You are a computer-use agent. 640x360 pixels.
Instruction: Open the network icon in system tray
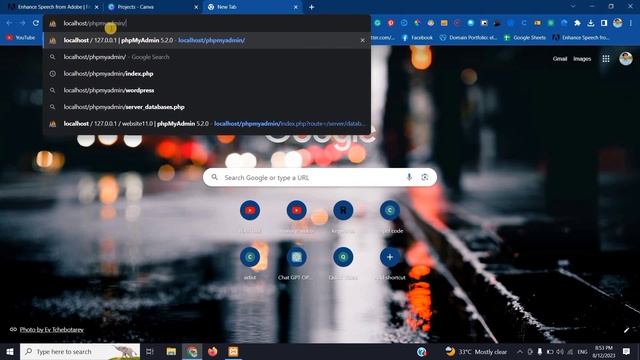click(x=570, y=351)
